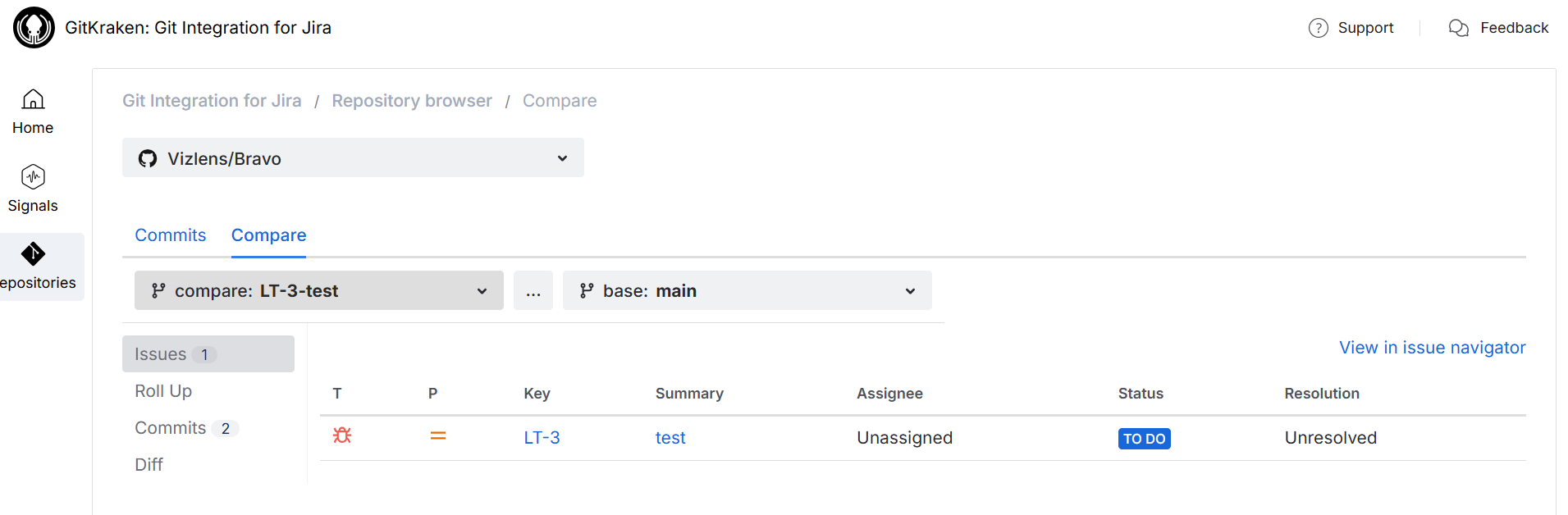Click the Feedback chat bubble icon
The width and height of the screenshot is (1568, 515).
1458,28
